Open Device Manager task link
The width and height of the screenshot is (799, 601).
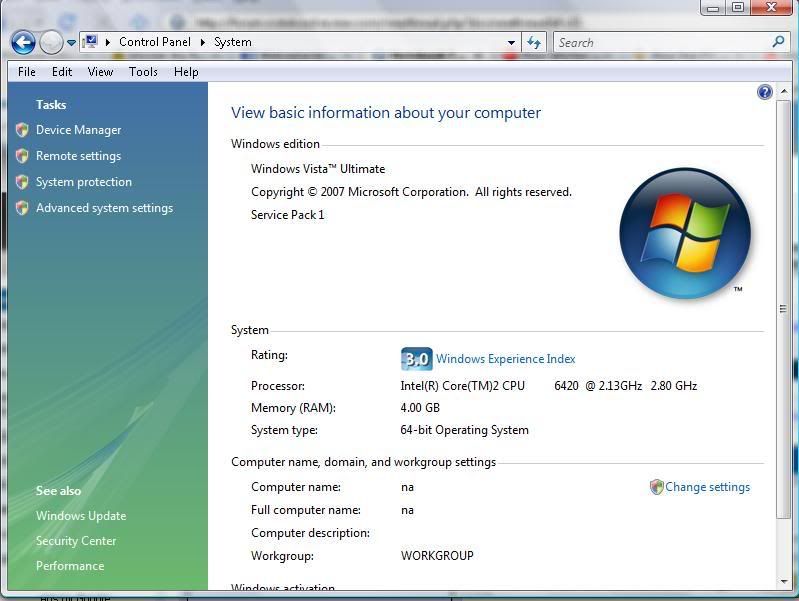[x=78, y=130]
